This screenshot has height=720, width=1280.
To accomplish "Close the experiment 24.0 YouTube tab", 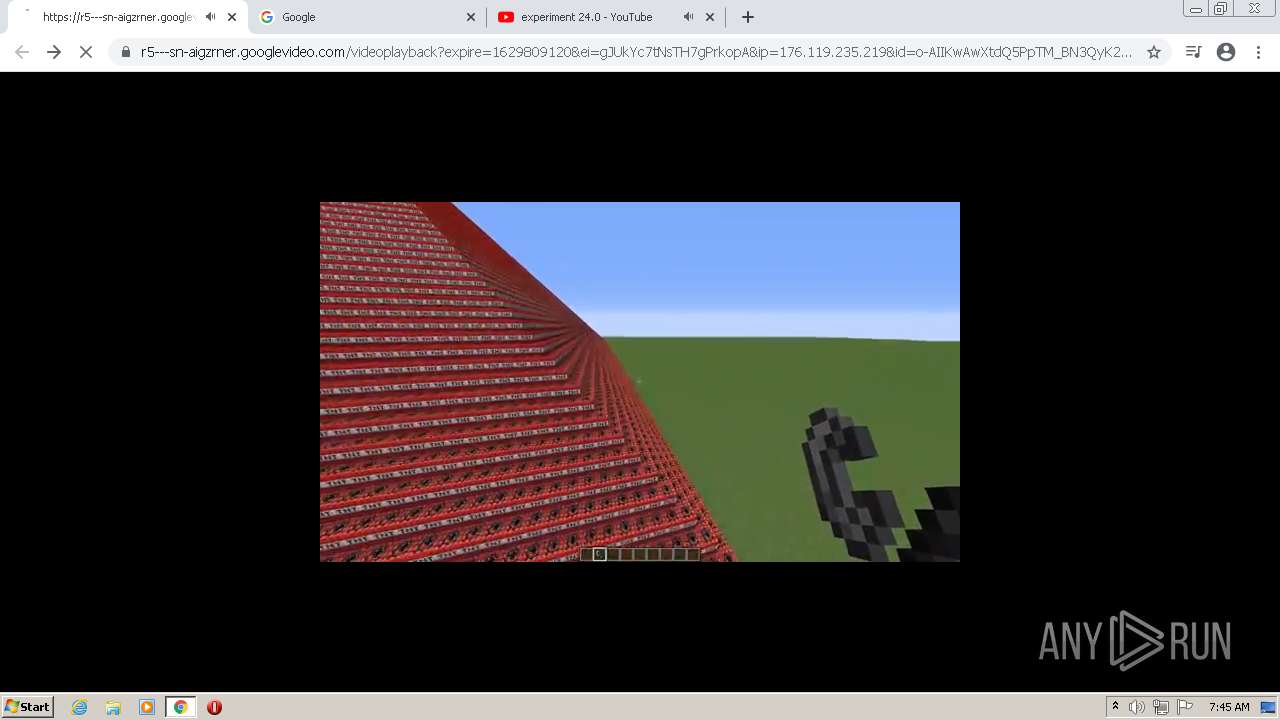I will point(710,17).
